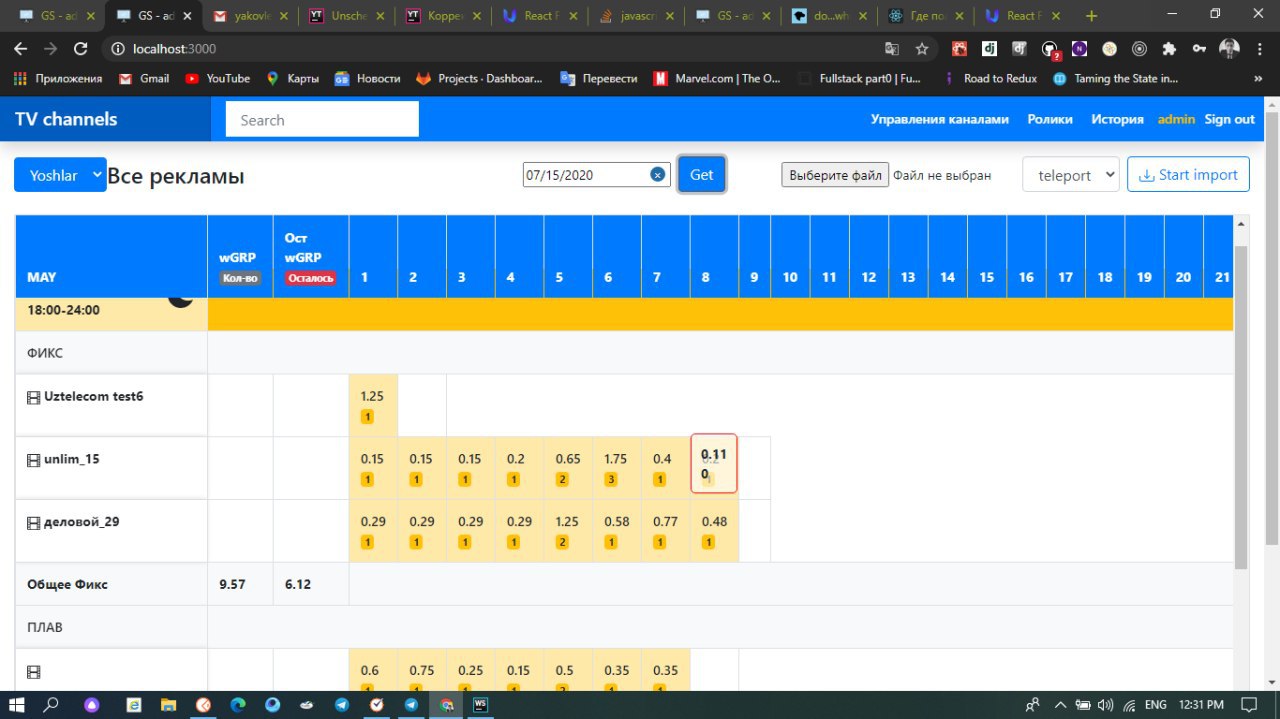Open File Explorer from the taskbar
Screen dimensions: 1280x719
[x=168, y=704]
